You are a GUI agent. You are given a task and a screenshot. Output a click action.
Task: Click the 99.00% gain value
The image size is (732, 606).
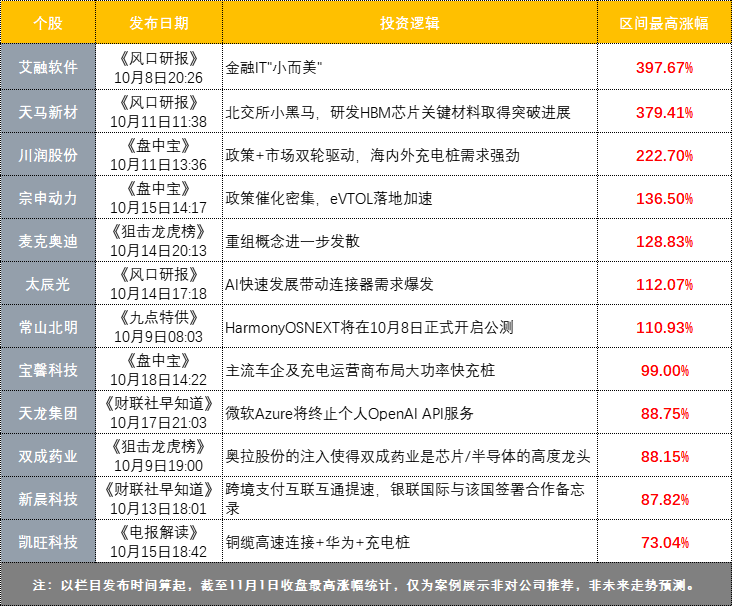click(x=665, y=370)
